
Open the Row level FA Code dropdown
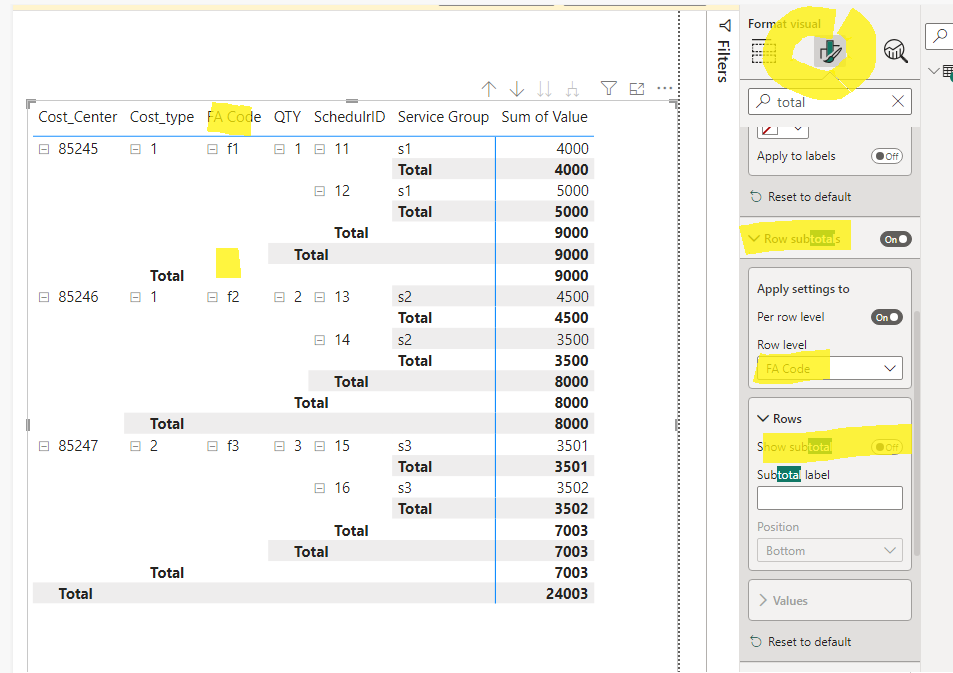tap(830, 368)
